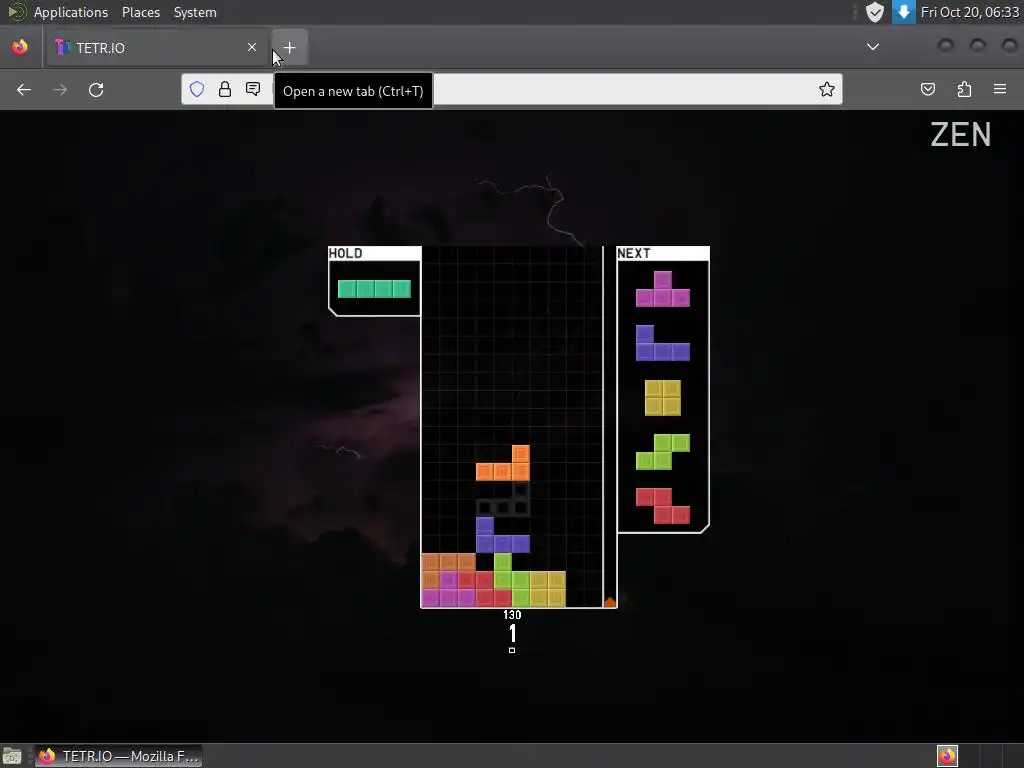Image resolution: width=1024 pixels, height=768 pixels.
Task: Click the HOLD panel header
Action: click(375, 253)
